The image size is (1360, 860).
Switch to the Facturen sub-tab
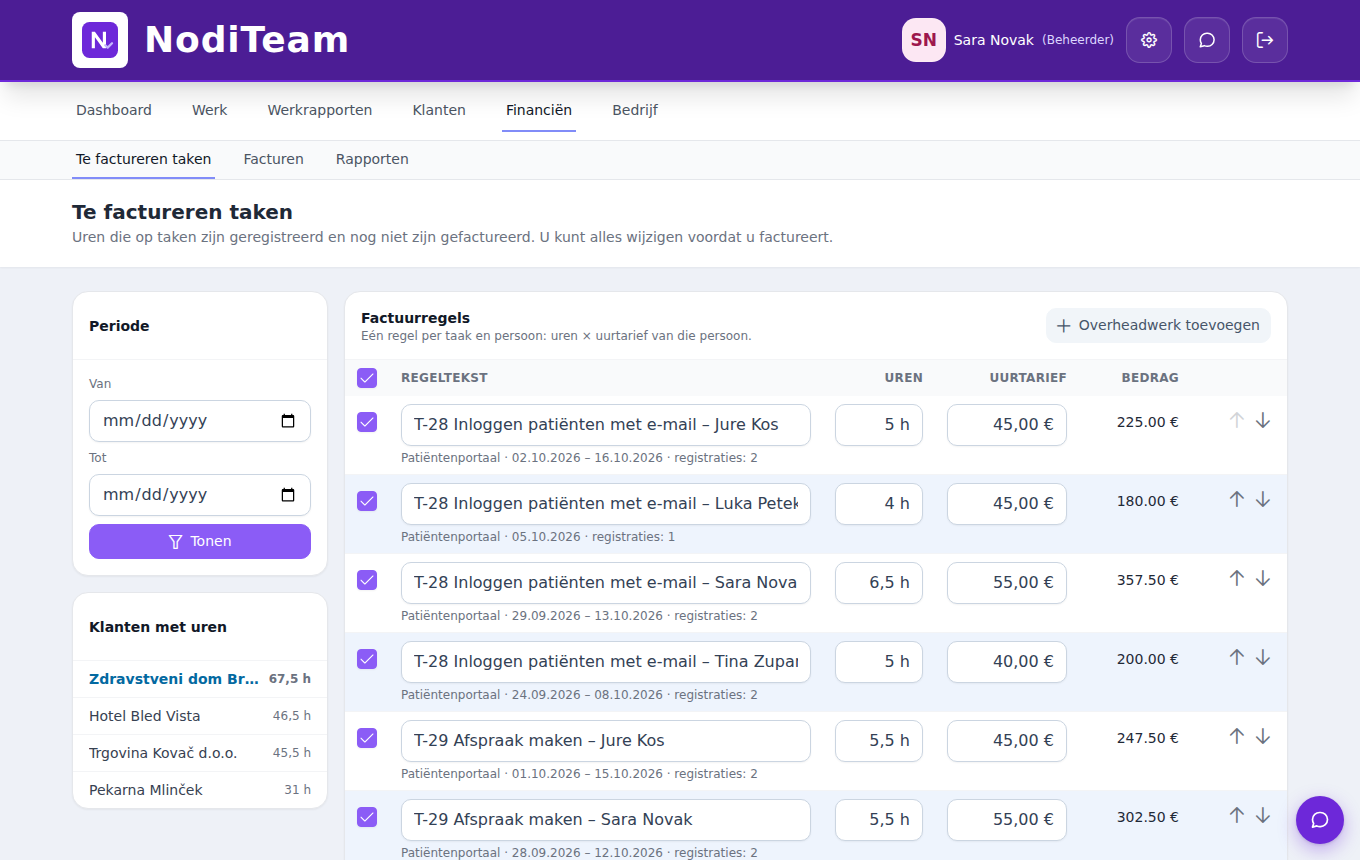[x=274, y=159]
